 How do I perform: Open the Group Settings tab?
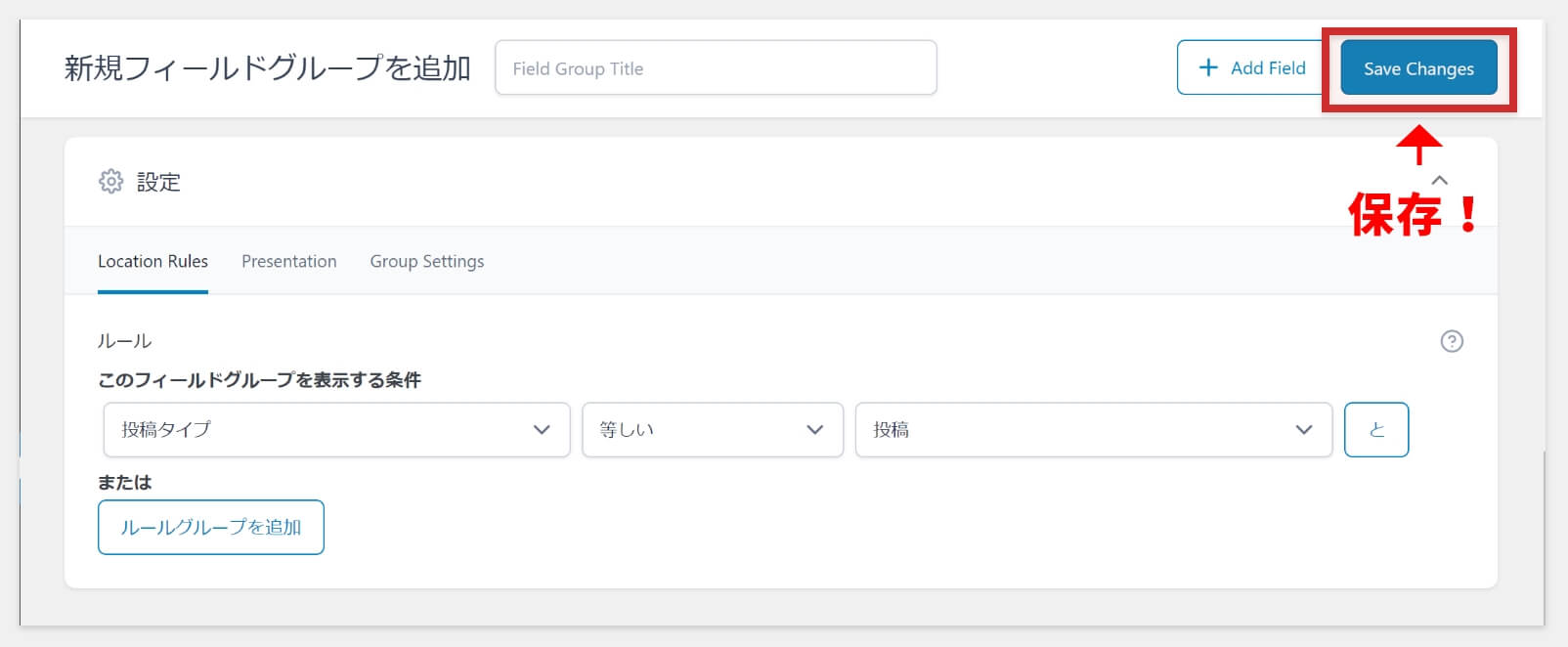(x=427, y=261)
